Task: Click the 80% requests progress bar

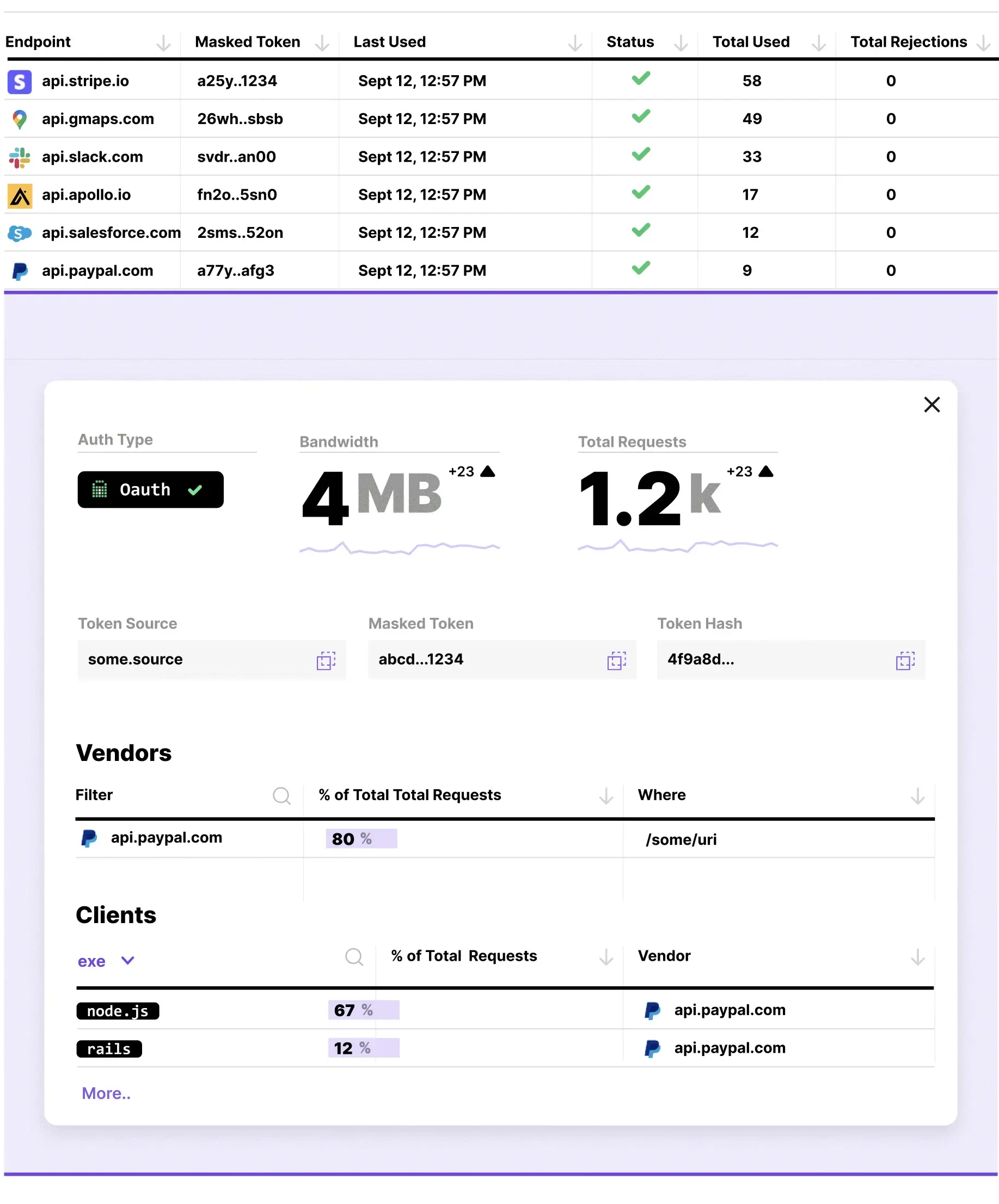Action: point(361,838)
